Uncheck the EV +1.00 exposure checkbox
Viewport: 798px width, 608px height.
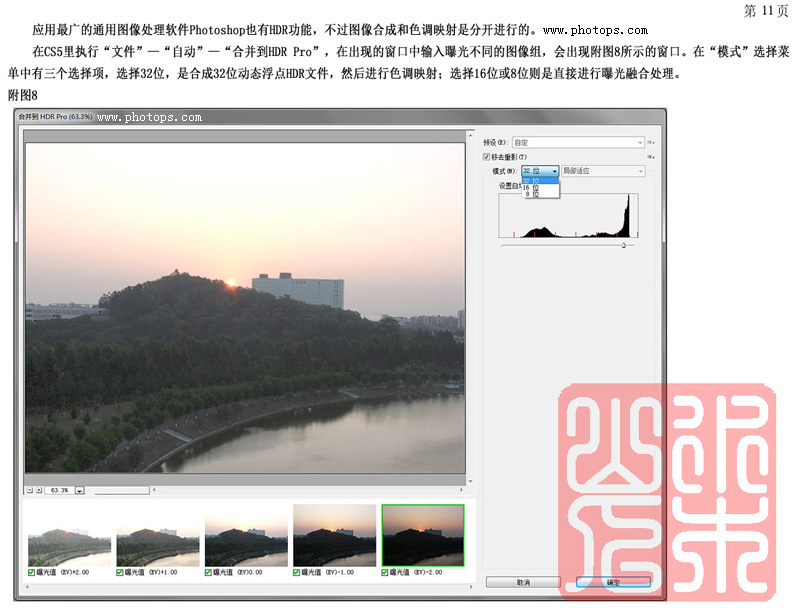(120, 572)
